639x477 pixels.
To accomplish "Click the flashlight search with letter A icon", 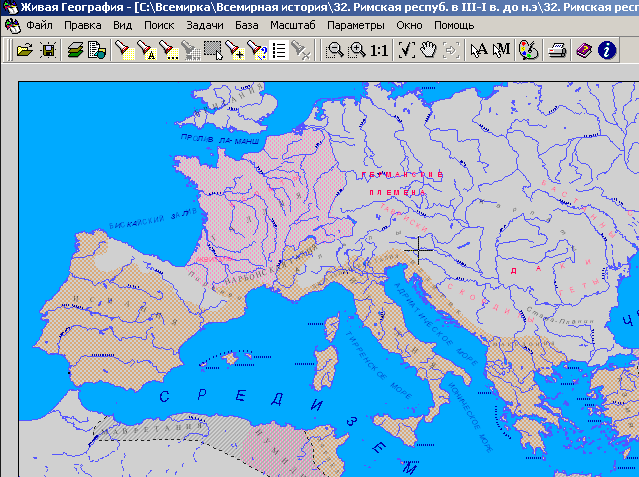I will pos(146,49).
